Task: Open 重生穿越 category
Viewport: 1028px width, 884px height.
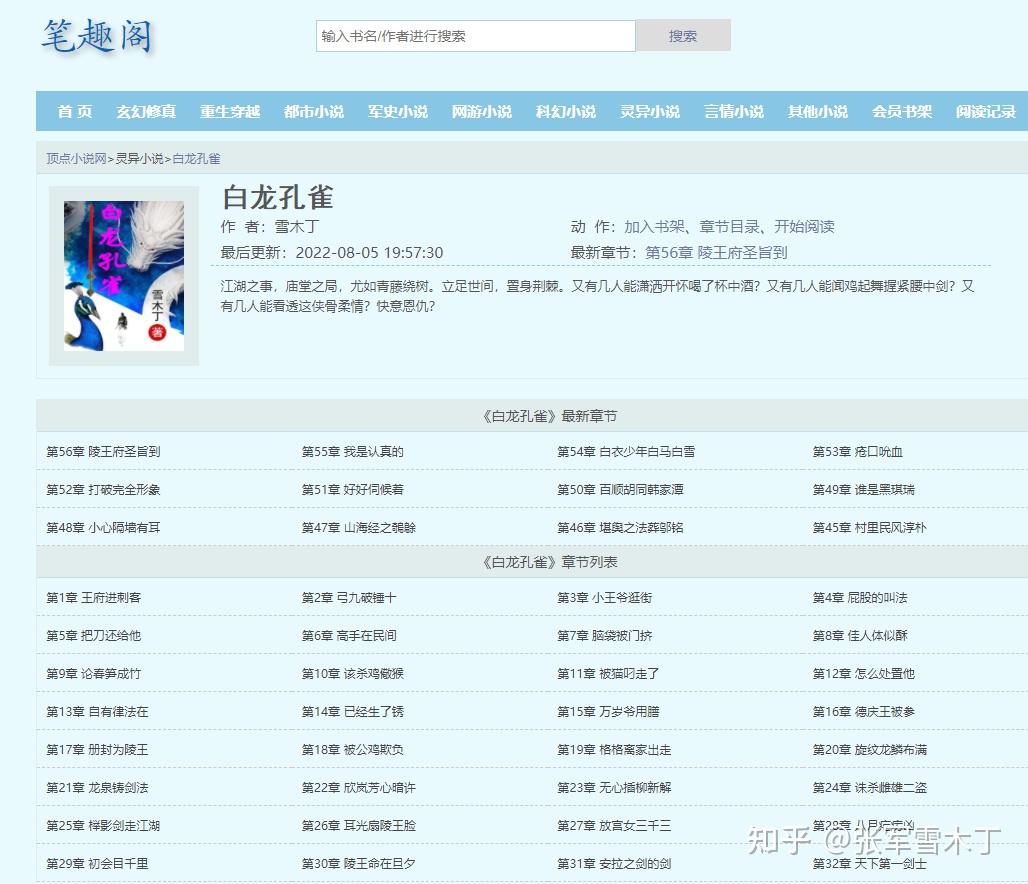Action: tap(230, 111)
